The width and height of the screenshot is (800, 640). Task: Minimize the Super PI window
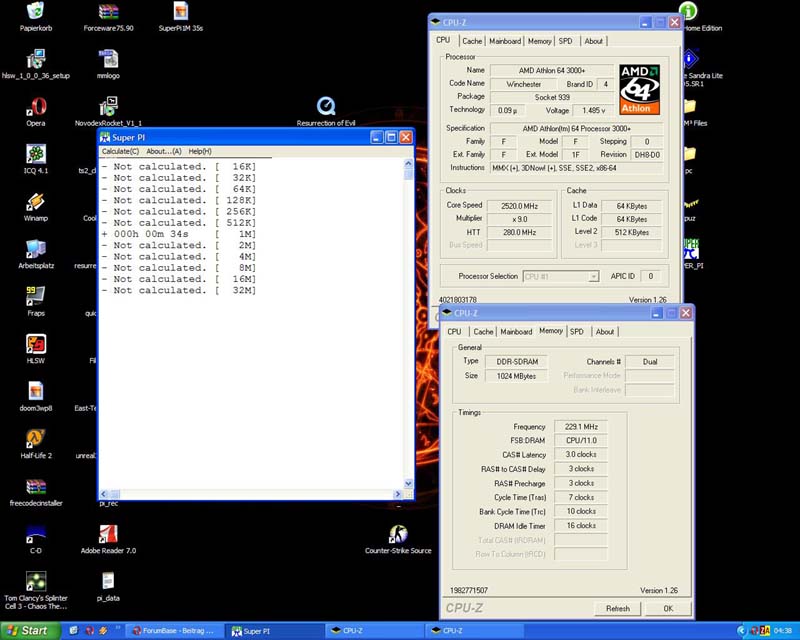coord(377,137)
